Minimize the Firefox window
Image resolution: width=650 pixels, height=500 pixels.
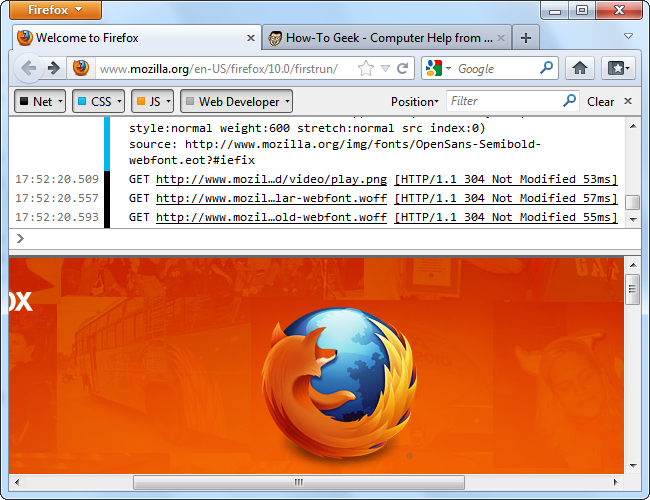click(x=555, y=10)
